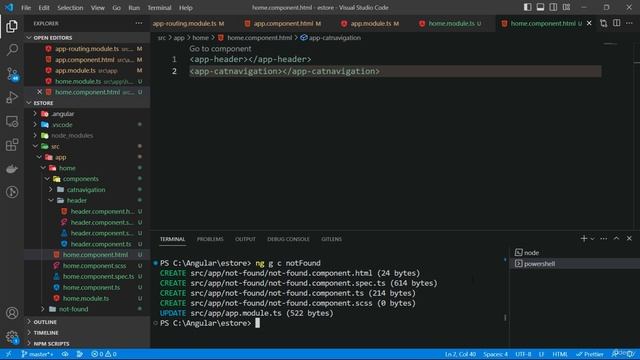Click Prettier status bar item

point(589,354)
